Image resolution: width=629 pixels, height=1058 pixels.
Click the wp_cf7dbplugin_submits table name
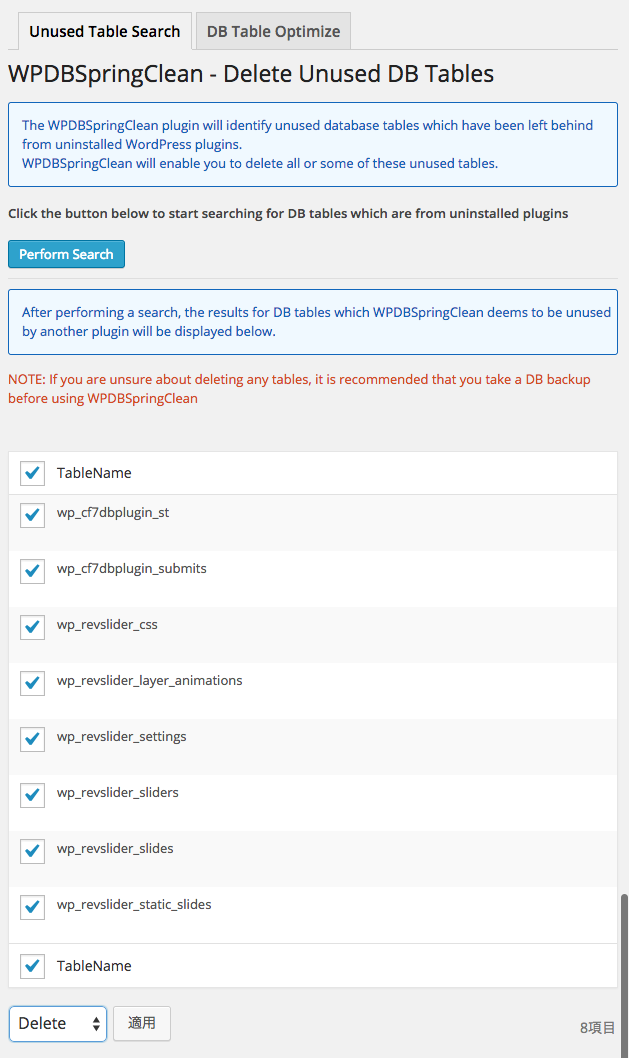click(132, 569)
